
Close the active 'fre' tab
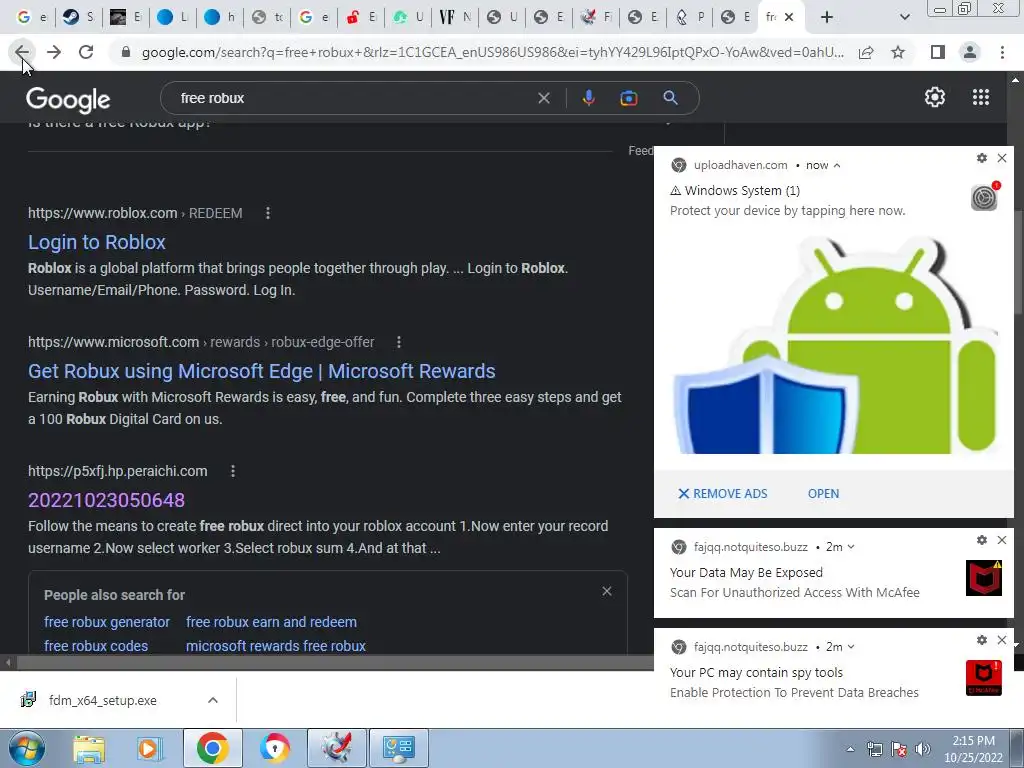(789, 17)
